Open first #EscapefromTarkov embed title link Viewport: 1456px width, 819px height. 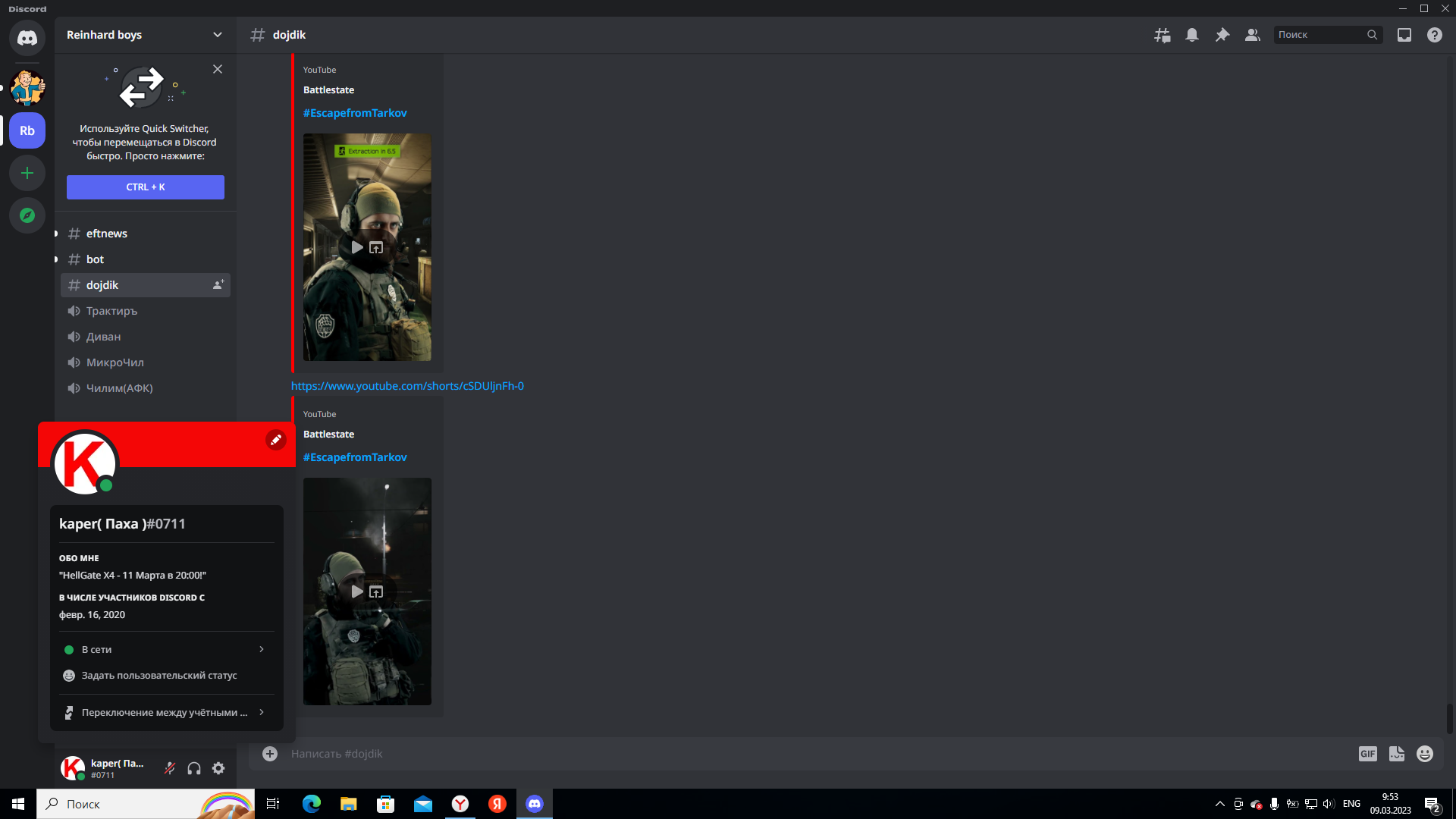coord(355,113)
